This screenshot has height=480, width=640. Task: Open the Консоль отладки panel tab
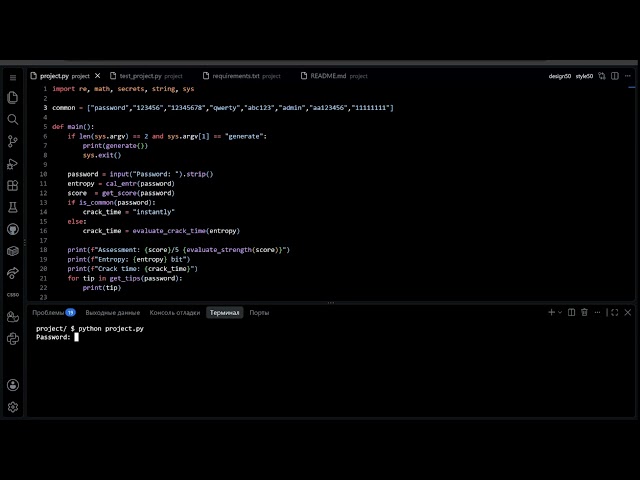click(x=175, y=313)
